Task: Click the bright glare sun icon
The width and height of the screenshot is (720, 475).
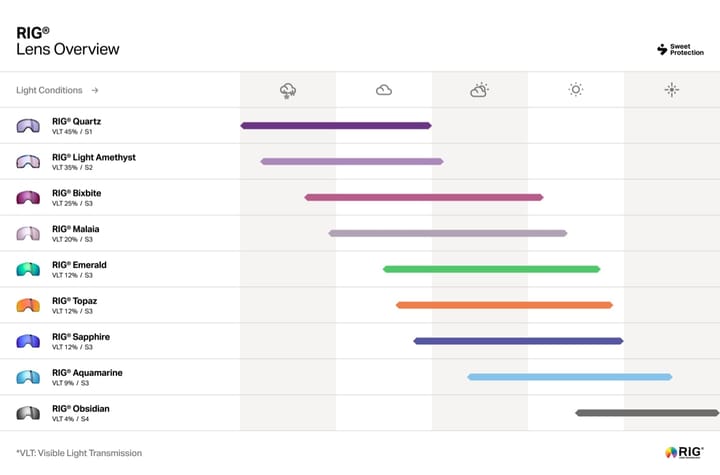Action: [672, 90]
